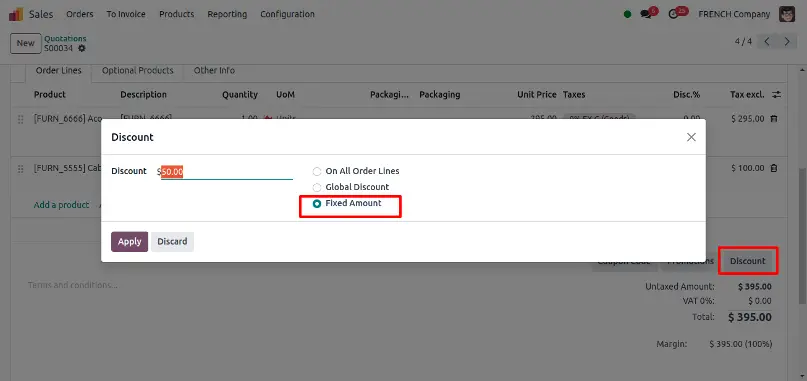Viewport: 807px width, 381px height.
Task: Click the Terms and conditions field
Action: (x=73, y=285)
